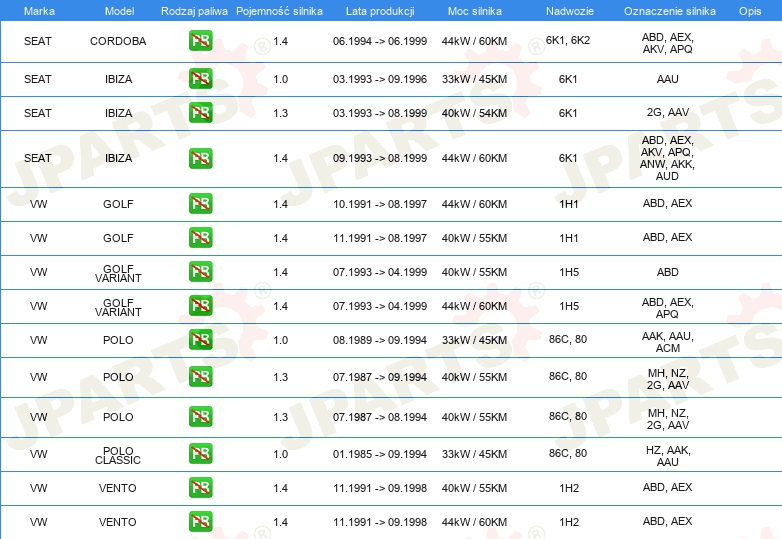This screenshot has height=539, width=782.
Task: Click engine codes ABD, AEX, APQ for GOLF VARIANT
Action: tap(667, 308)
